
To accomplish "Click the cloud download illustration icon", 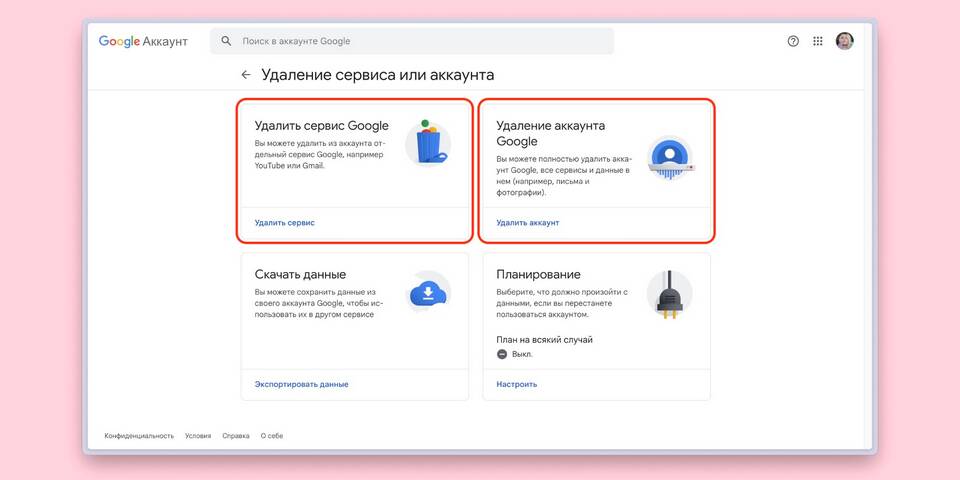I will click(x=428, y=292).
